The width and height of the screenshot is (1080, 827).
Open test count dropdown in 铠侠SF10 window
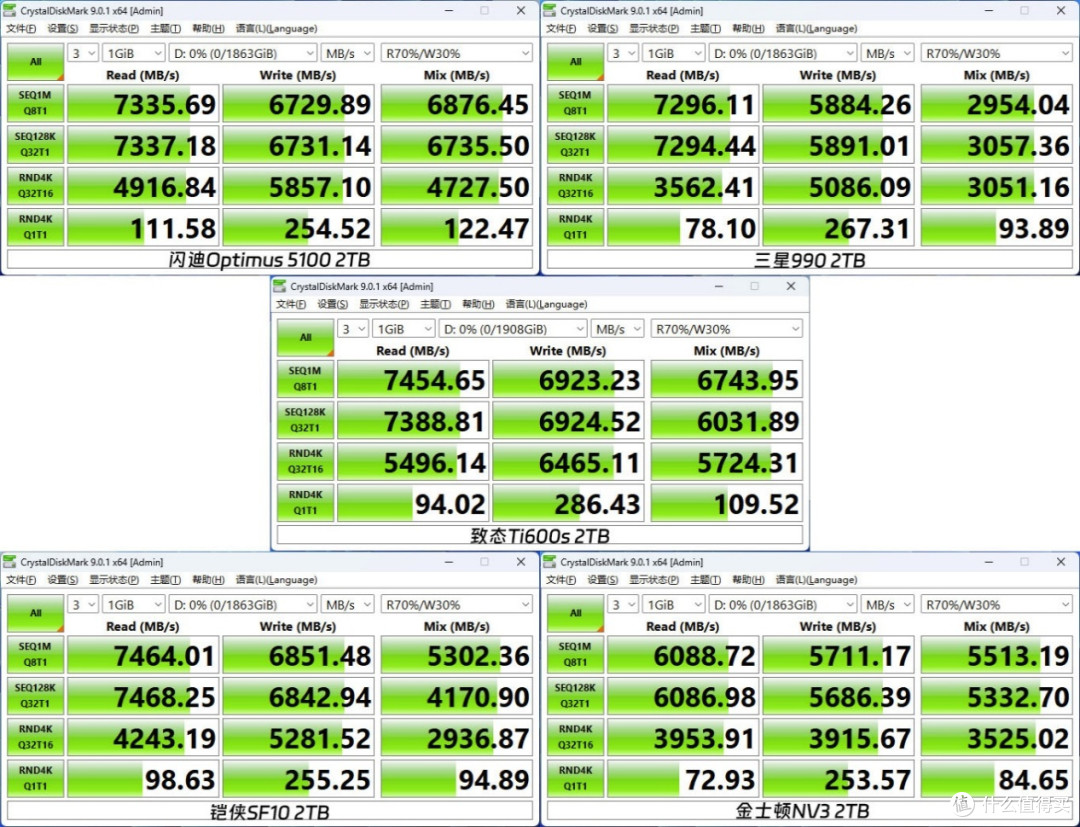click(x=83, y=605)
